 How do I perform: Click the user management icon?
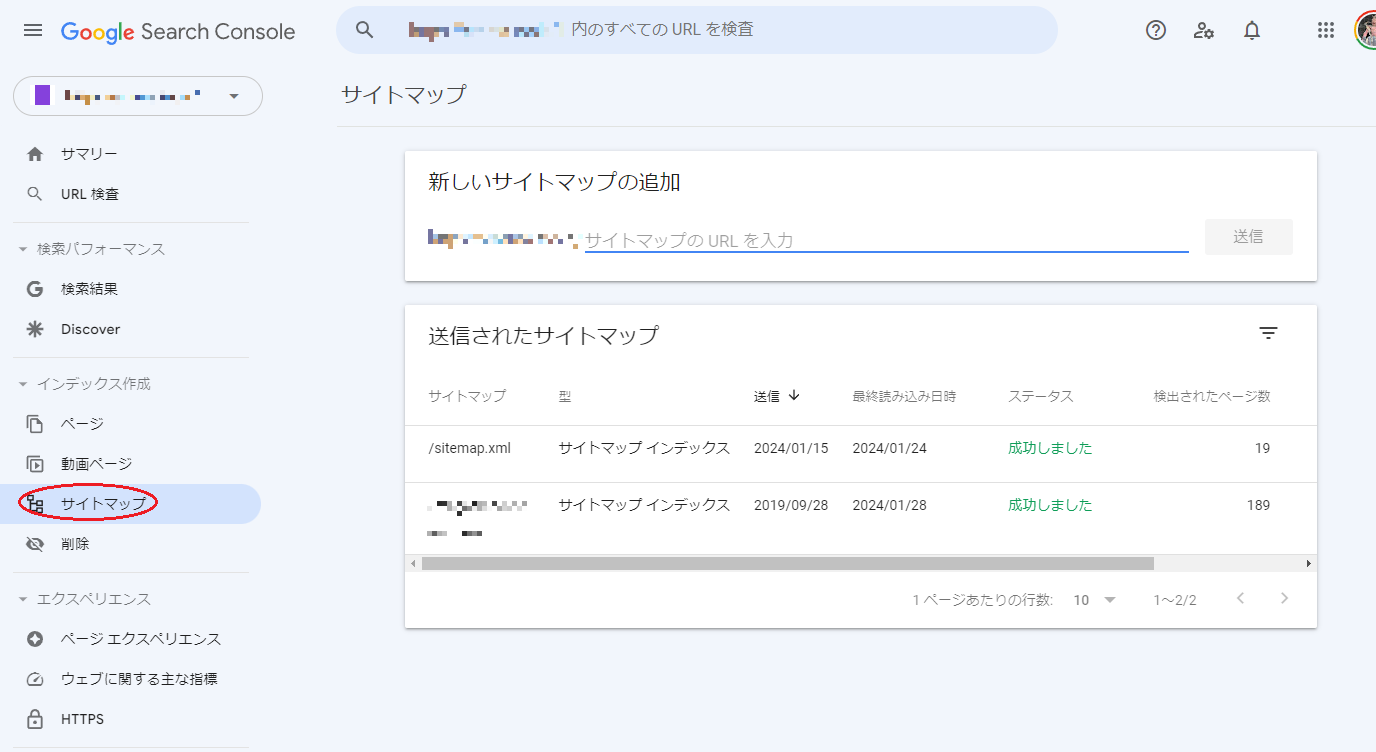click(x=1203, y=30)
